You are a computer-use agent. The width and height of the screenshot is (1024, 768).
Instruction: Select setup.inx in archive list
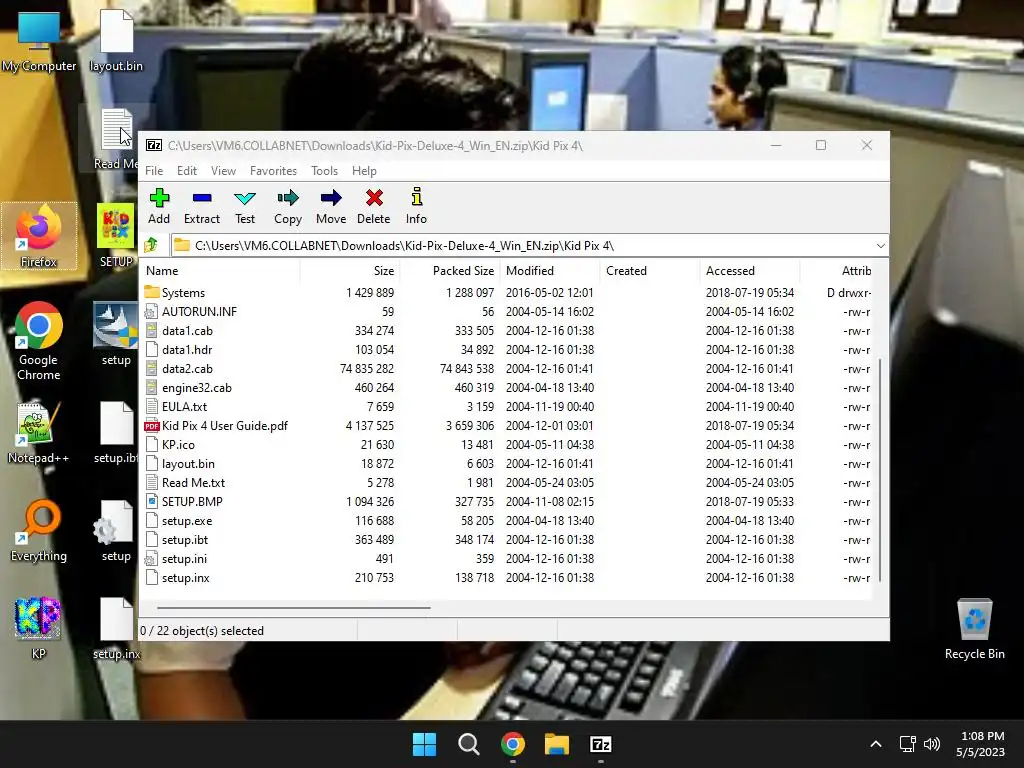[507, 577]
